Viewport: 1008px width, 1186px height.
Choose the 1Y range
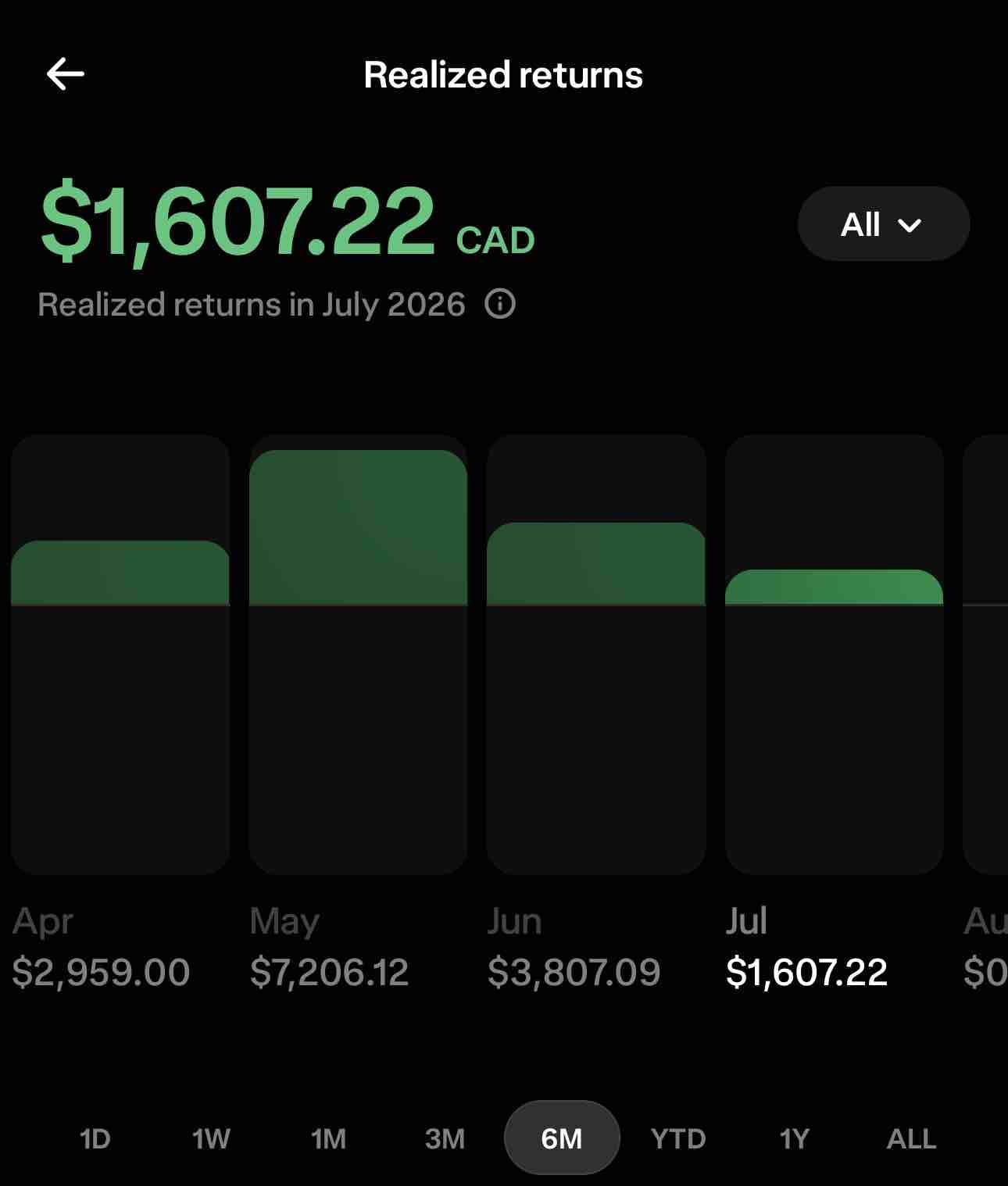tap(794, 1138)
